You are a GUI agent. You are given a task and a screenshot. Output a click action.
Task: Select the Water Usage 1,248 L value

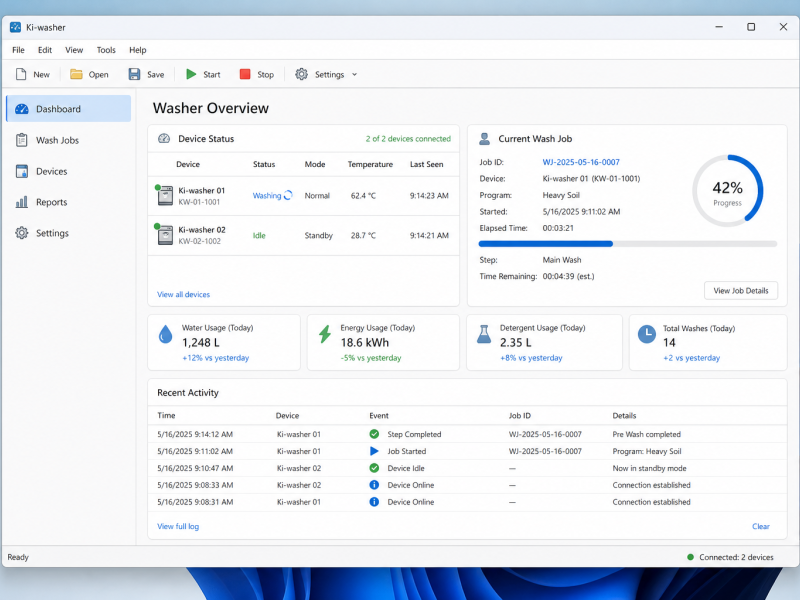(x=201, y=343)
